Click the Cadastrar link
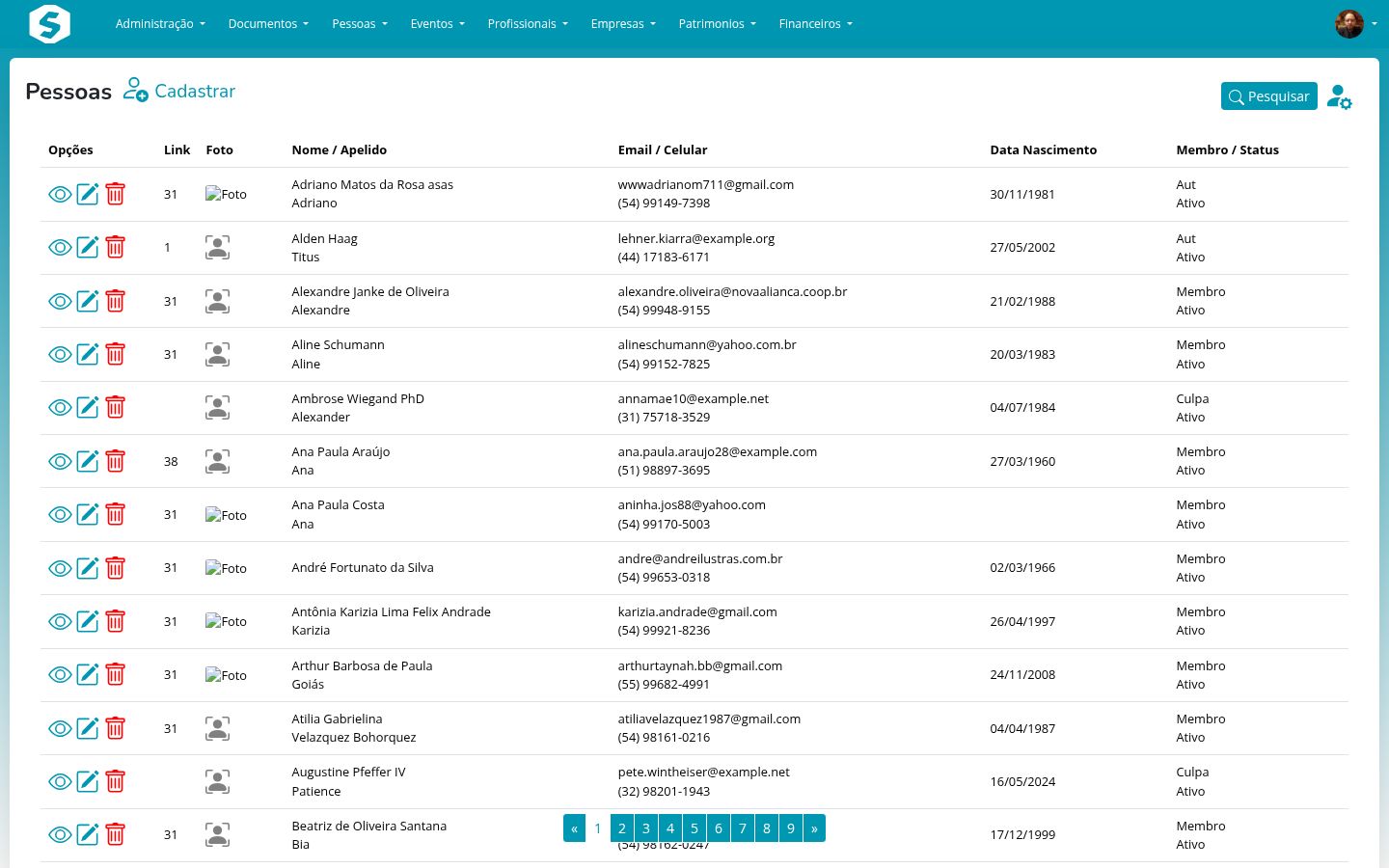 pos(195,91)
